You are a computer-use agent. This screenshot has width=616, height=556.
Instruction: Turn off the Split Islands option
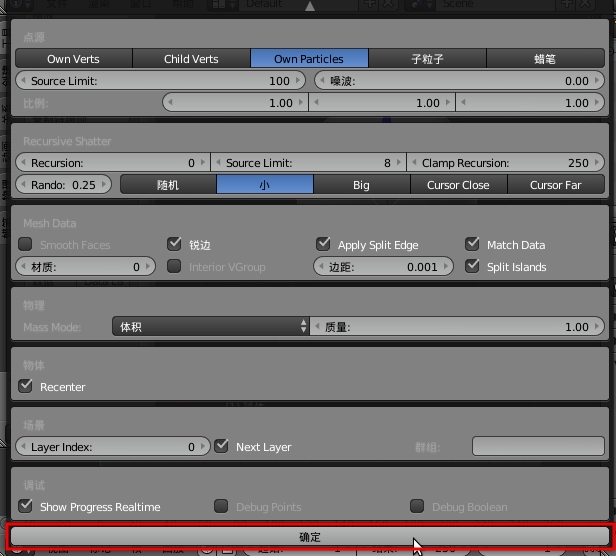pos(472,267)
